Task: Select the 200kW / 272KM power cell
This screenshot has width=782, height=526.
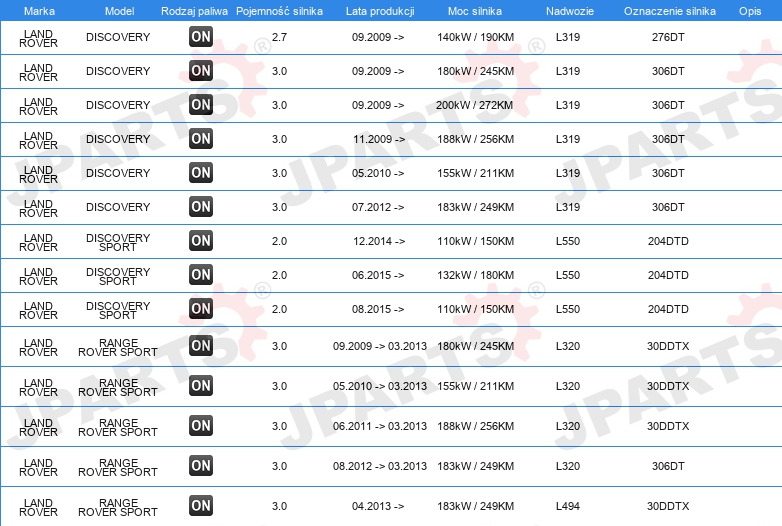Action: [x=474, y=105]
